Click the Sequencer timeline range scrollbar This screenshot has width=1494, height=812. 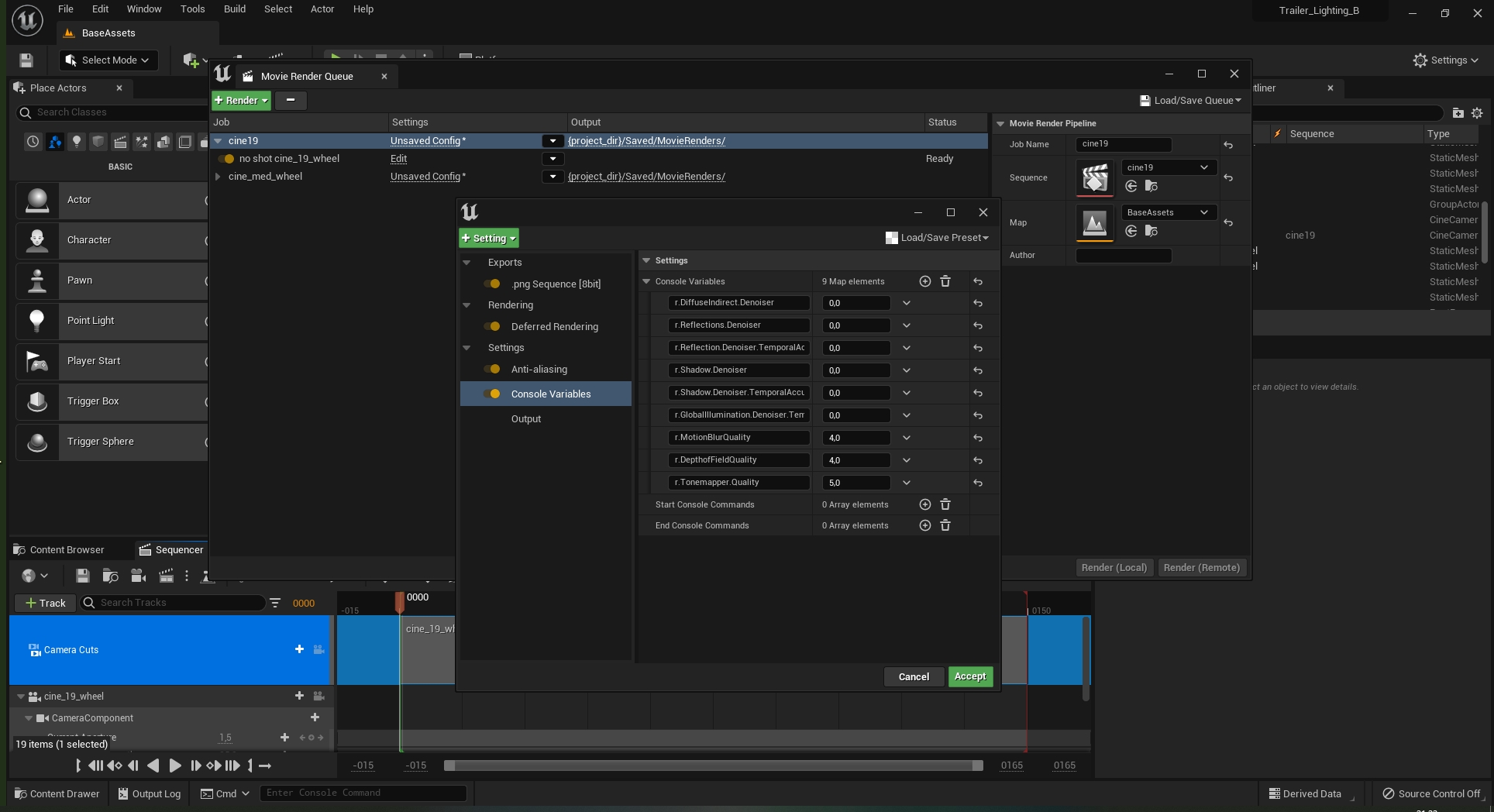click(x=713, y=766)
